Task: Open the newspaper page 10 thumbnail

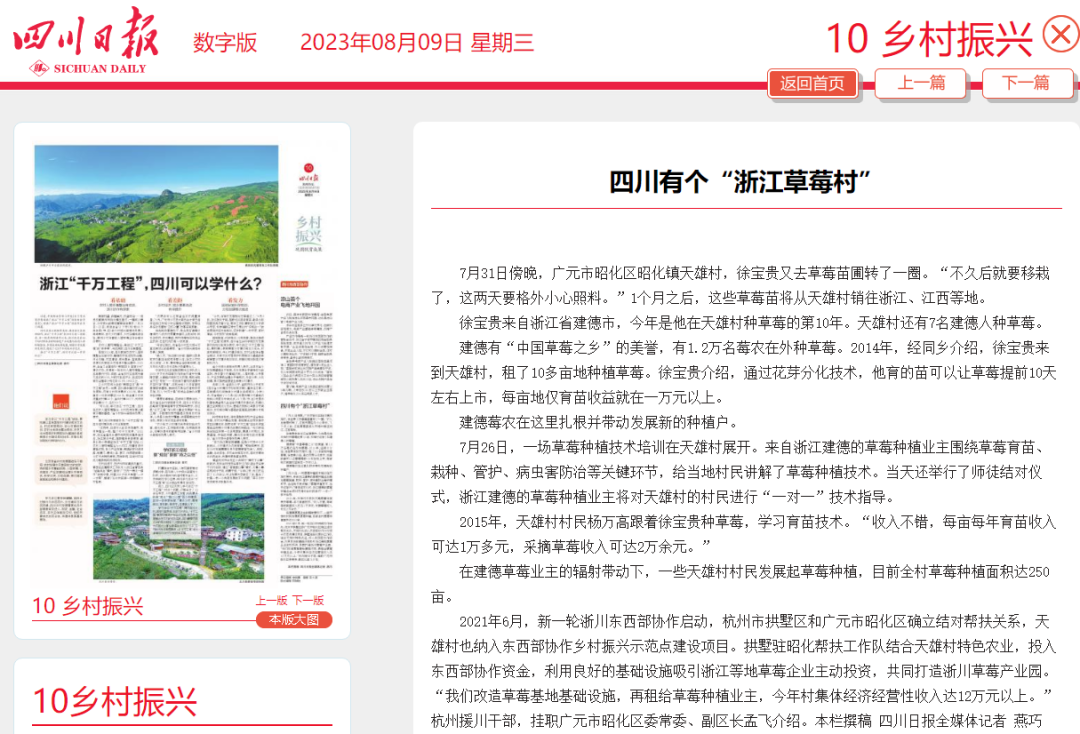Action: pyautogui.click(x=183, y=364)
